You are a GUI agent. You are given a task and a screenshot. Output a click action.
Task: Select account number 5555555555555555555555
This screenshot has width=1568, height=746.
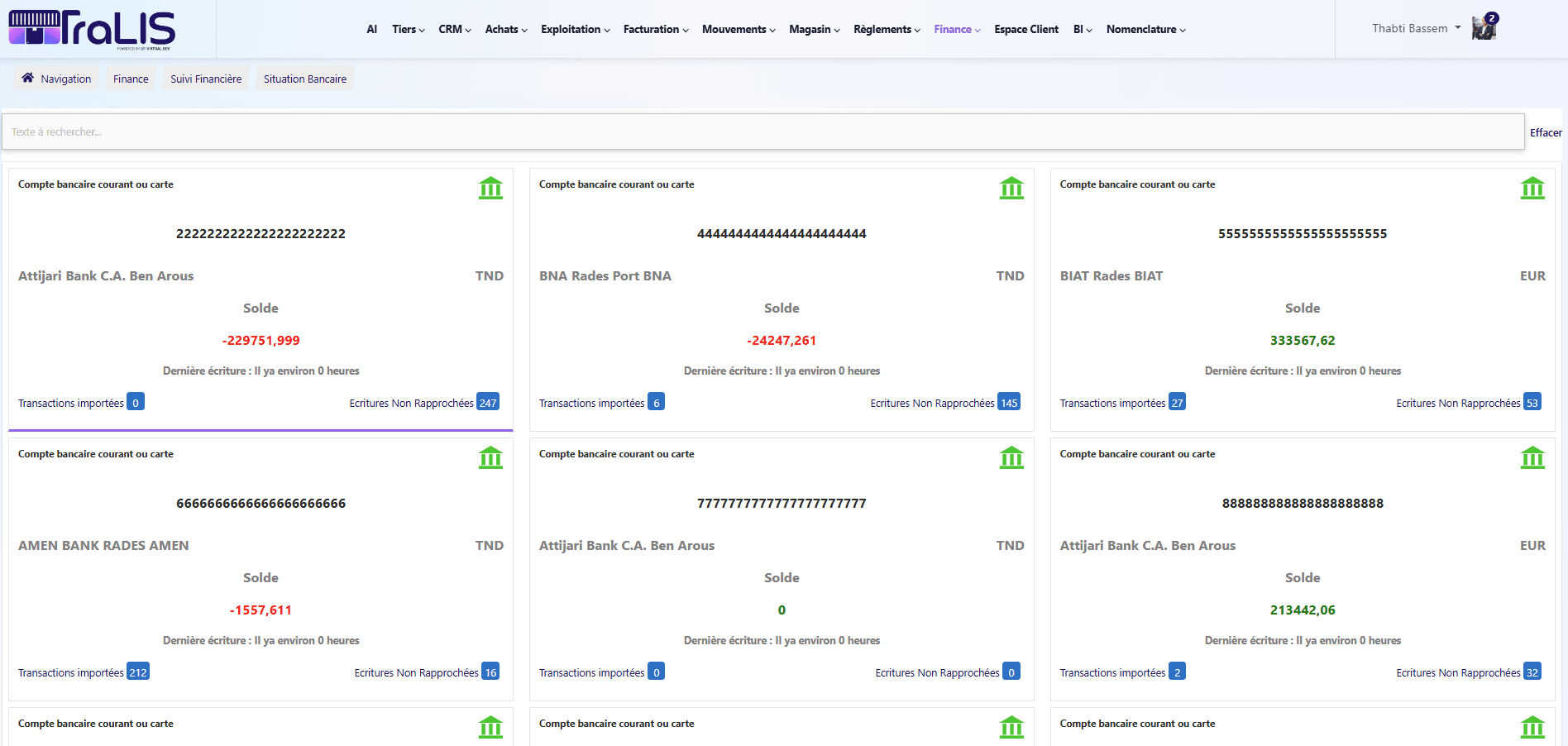click(x=1303, y=233)
